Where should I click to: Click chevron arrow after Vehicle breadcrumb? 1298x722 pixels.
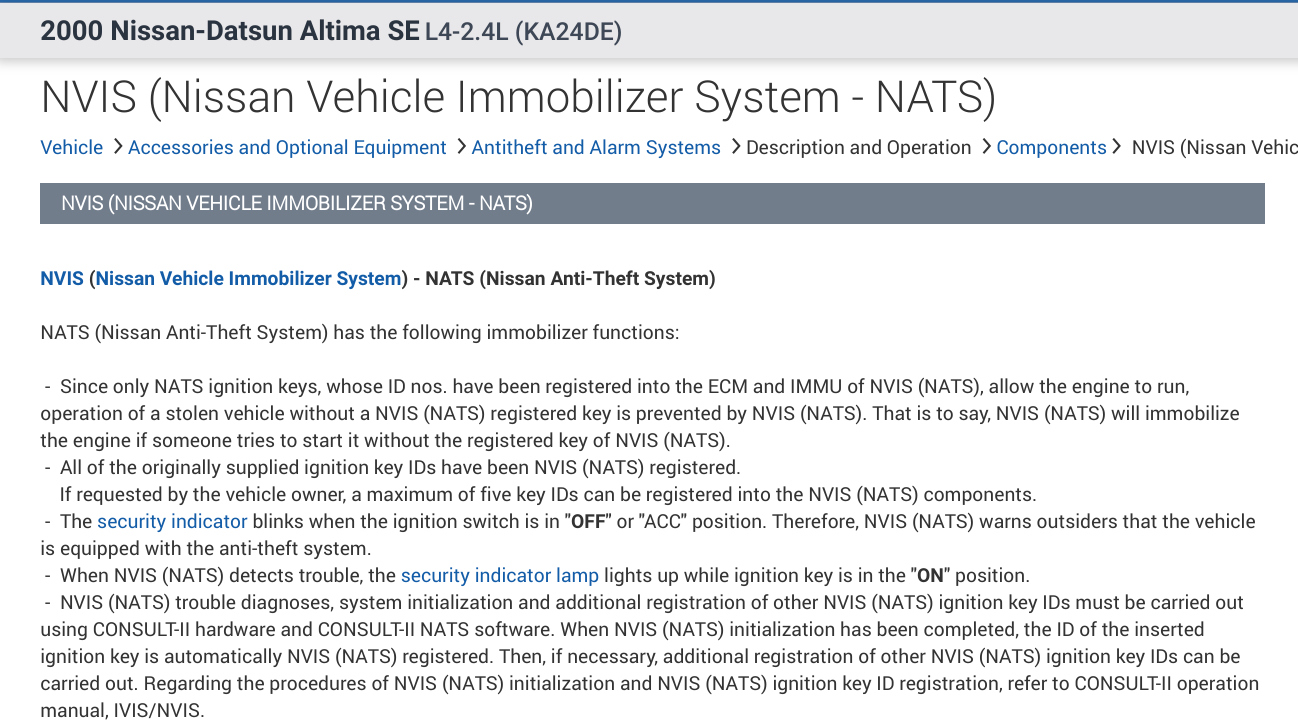117,147
